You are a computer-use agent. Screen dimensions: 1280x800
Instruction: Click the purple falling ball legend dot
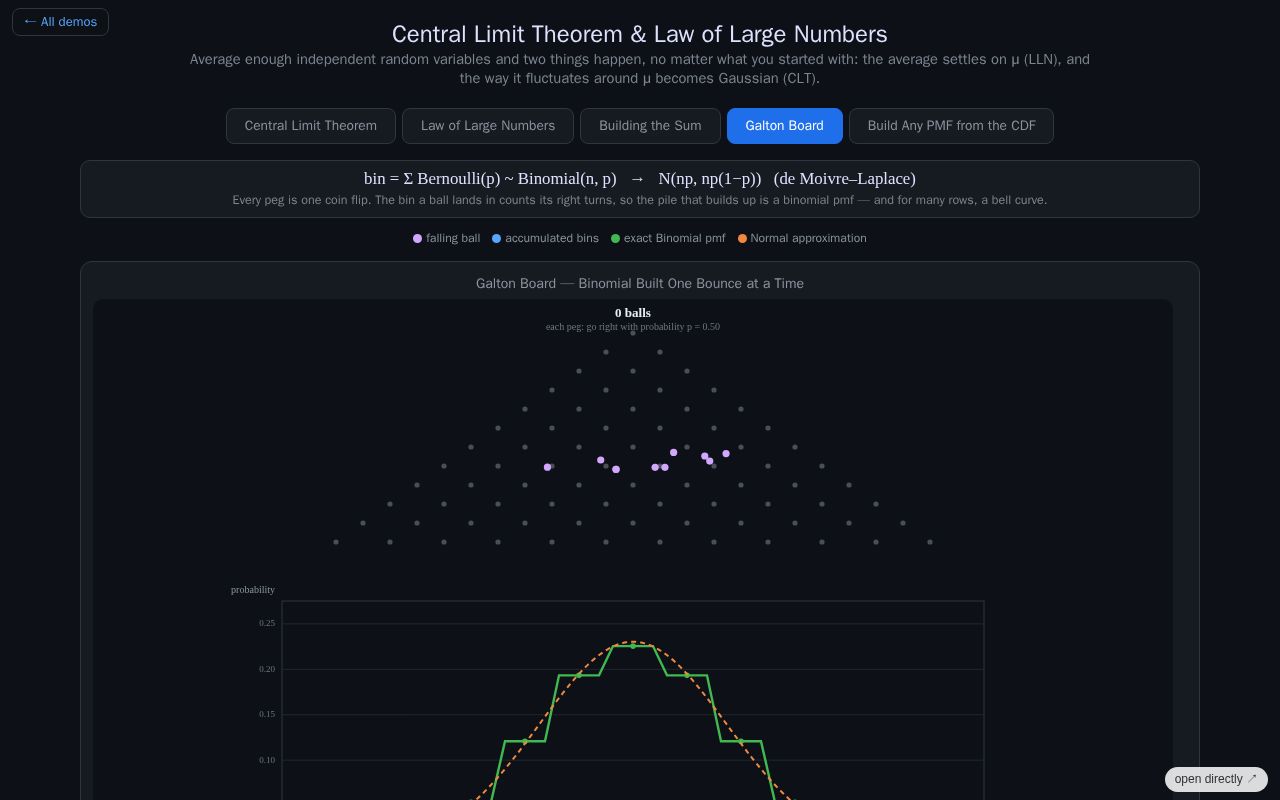[418, 239]
